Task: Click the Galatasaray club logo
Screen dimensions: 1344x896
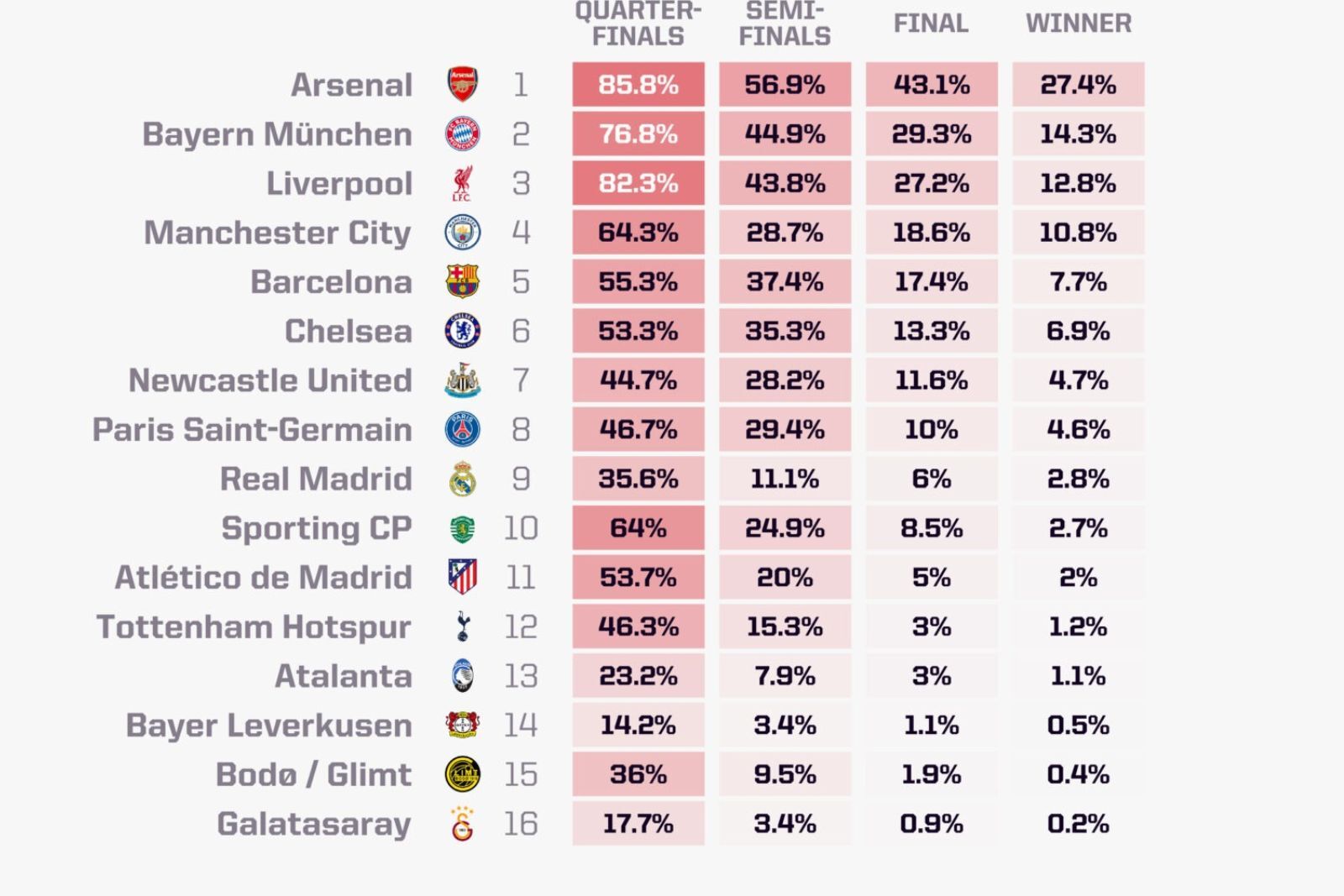Action: (x=462, y=824)
